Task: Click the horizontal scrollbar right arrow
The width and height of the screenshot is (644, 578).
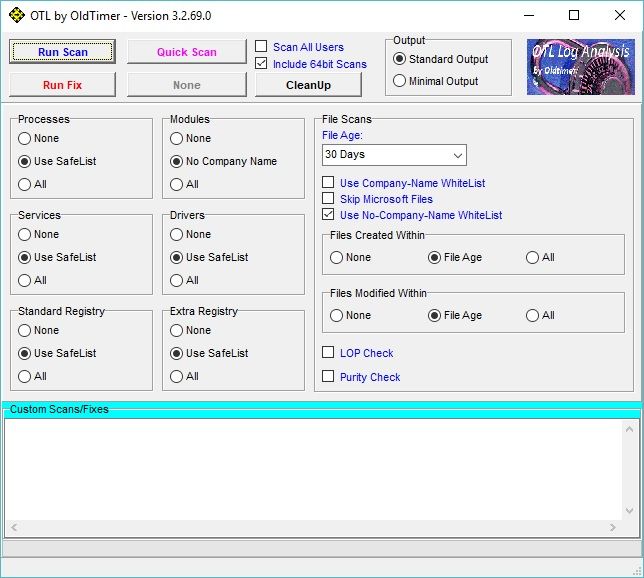Action: pos(613,527)
